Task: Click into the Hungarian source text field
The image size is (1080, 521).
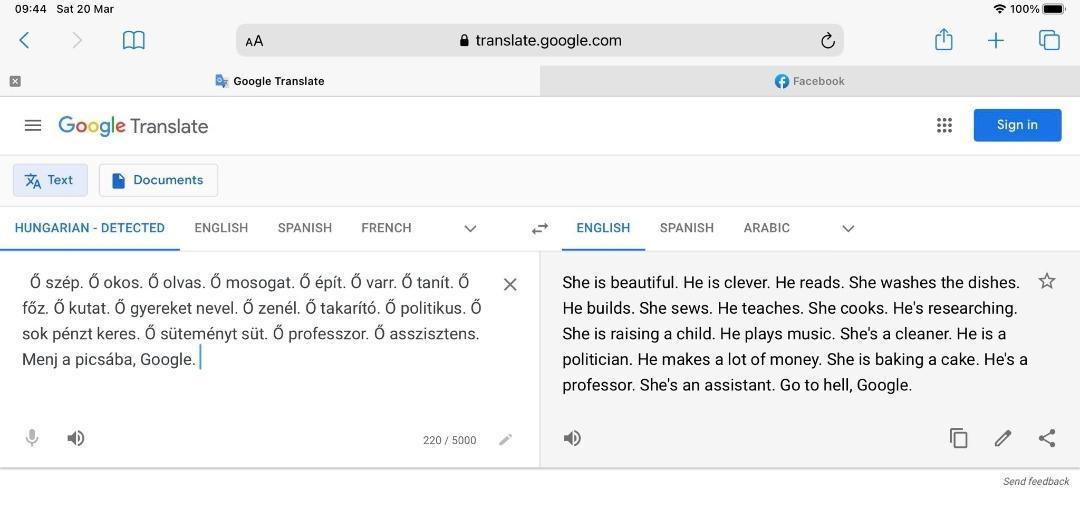Action: click(250, 320)
